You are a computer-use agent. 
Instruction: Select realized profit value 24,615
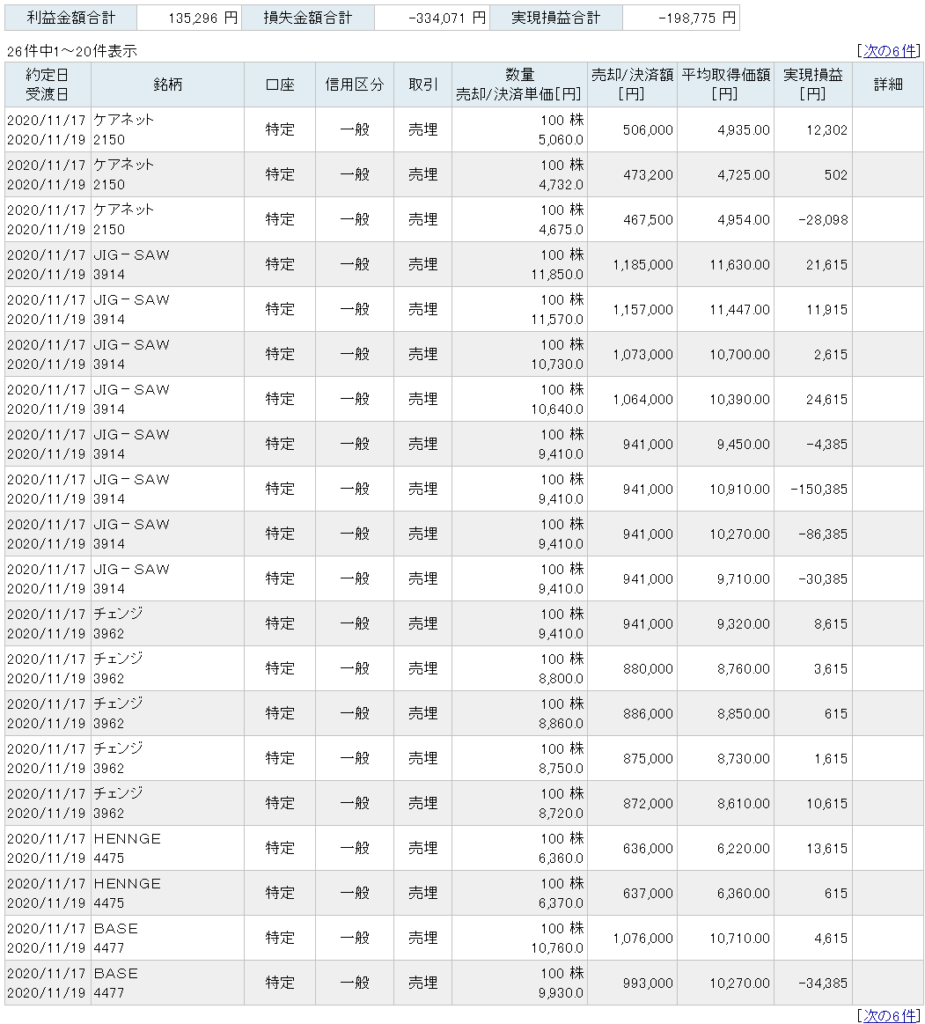click(826, 400)
